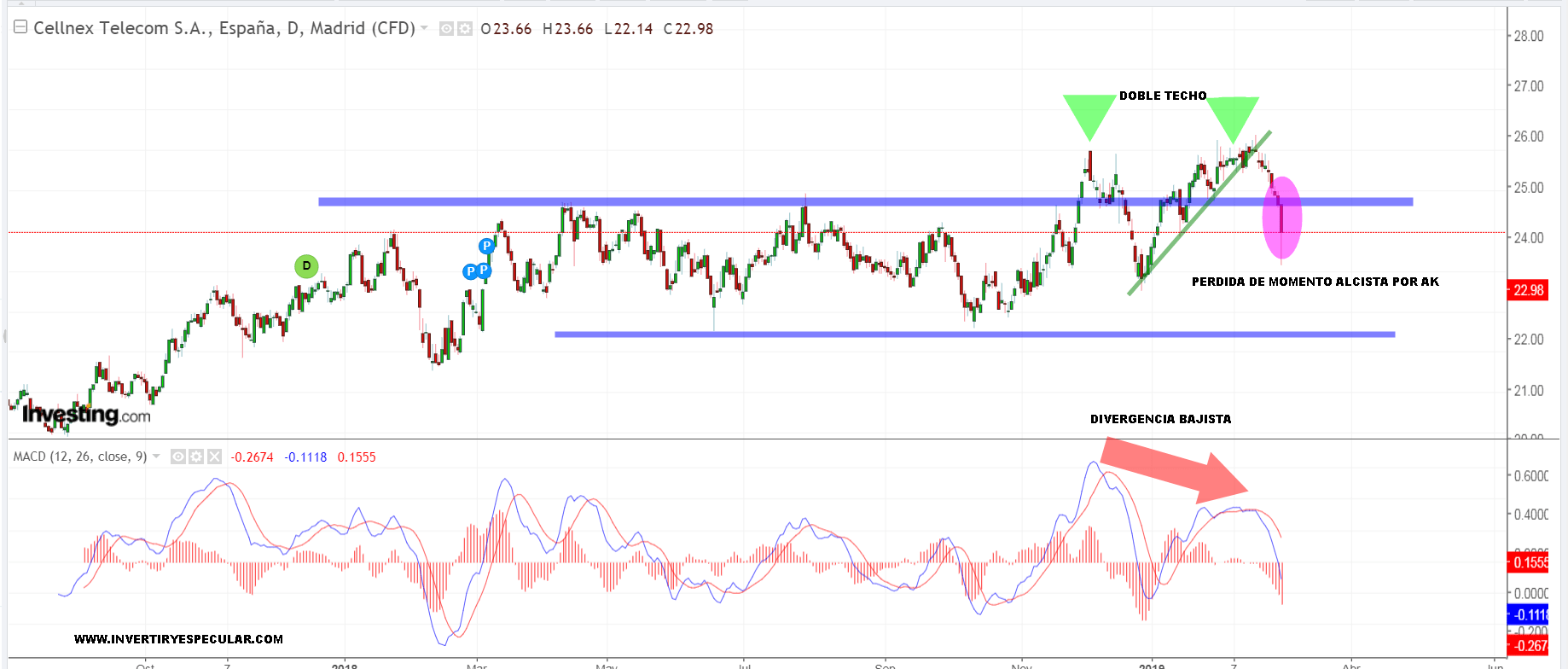This screenshot has height=669, width=1568.
Task: Click the left green double-top triangle
Action: [1089, 113]
